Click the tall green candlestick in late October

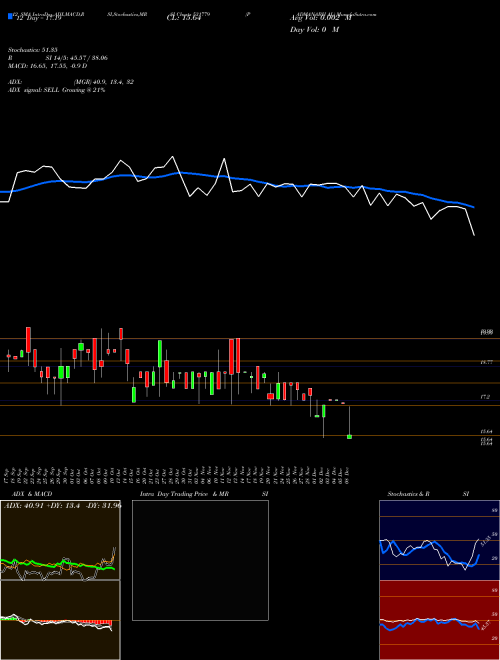click(x=160, y=354)
